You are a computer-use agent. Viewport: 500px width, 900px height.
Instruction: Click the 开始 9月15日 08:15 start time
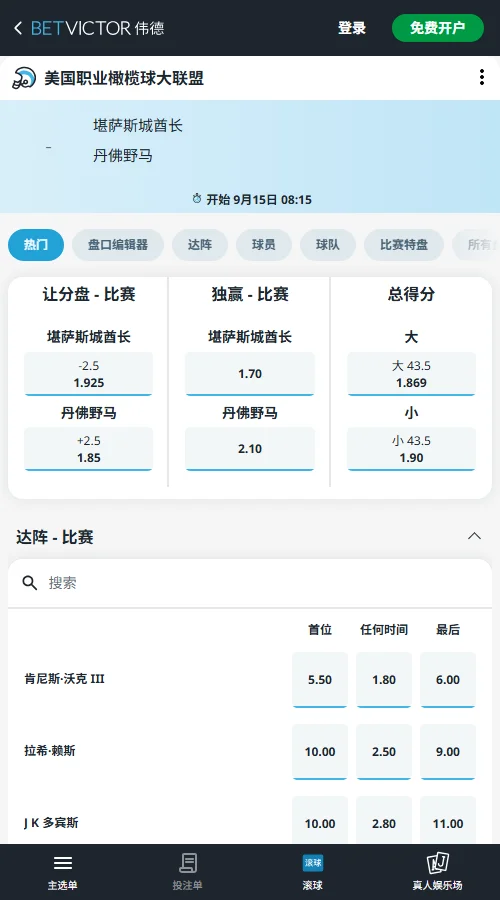(x=259, y=200)
